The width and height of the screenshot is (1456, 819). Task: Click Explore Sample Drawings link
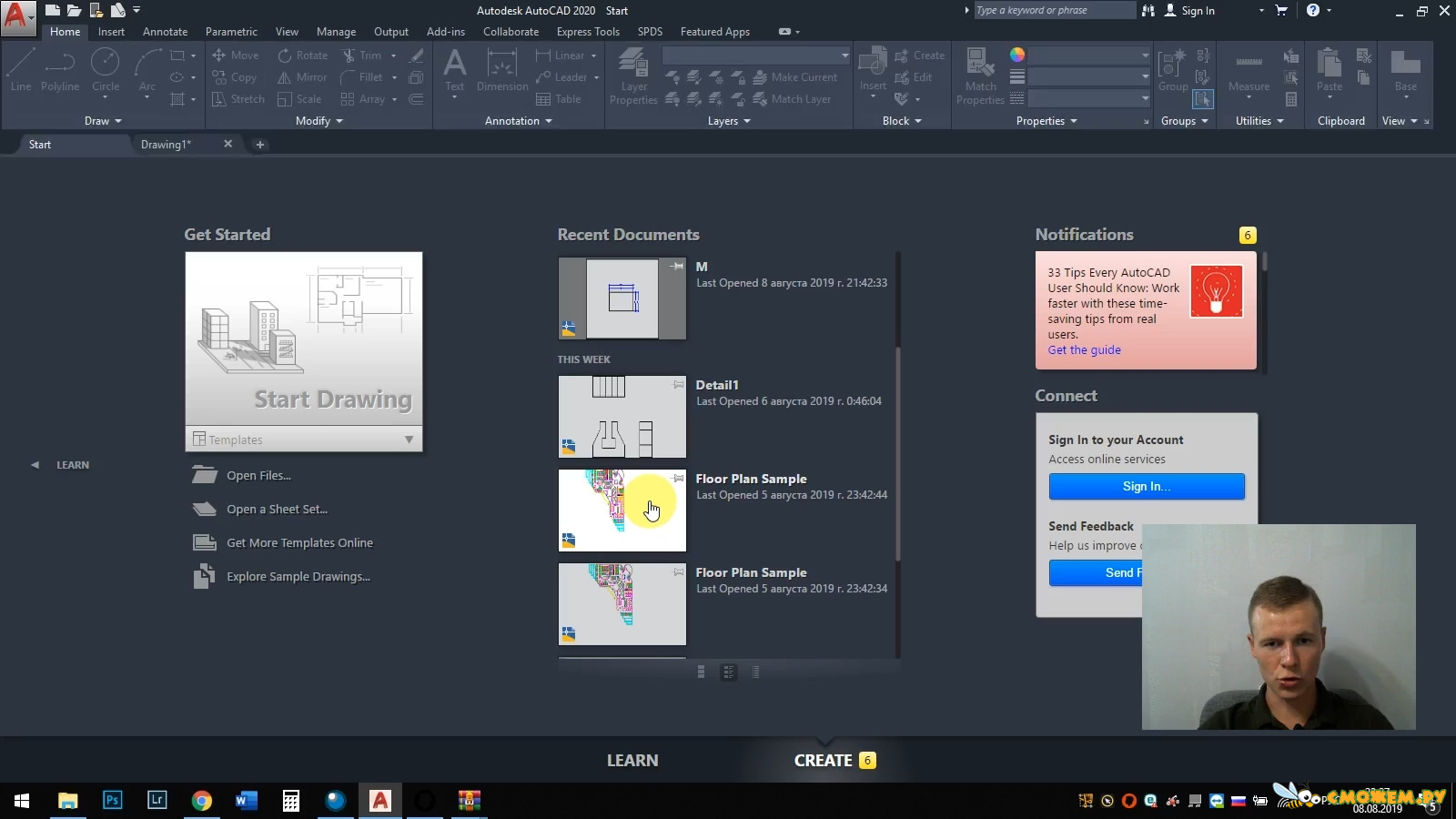pyautogui.click(x=298, y=577)
